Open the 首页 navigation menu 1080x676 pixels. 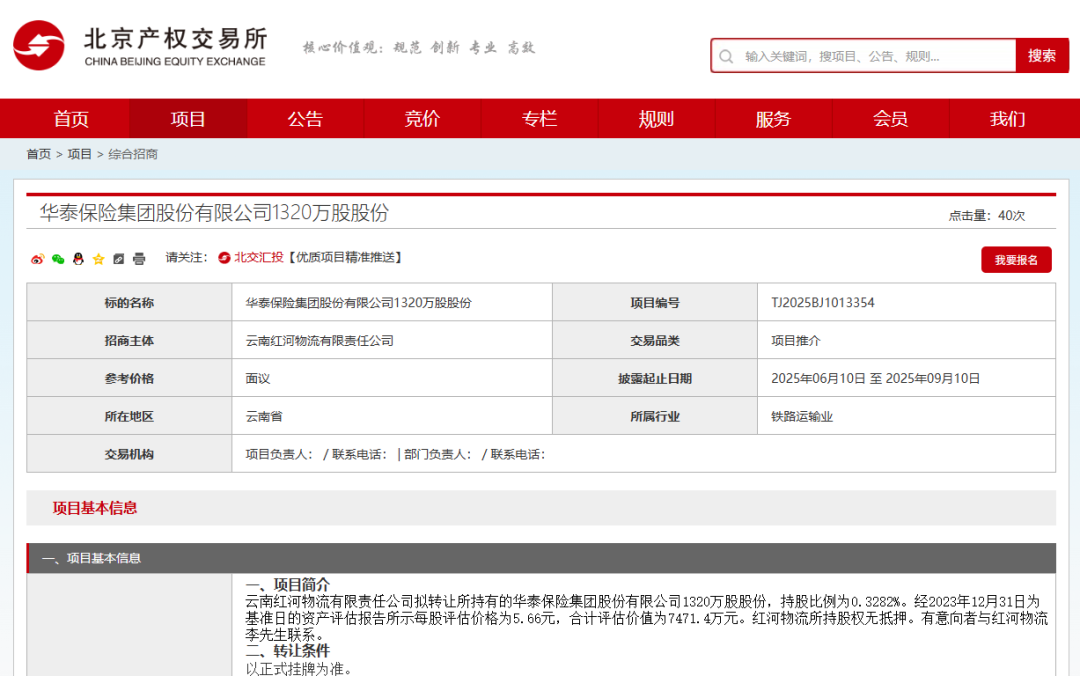pyautogui.click(x=71, y=119)
